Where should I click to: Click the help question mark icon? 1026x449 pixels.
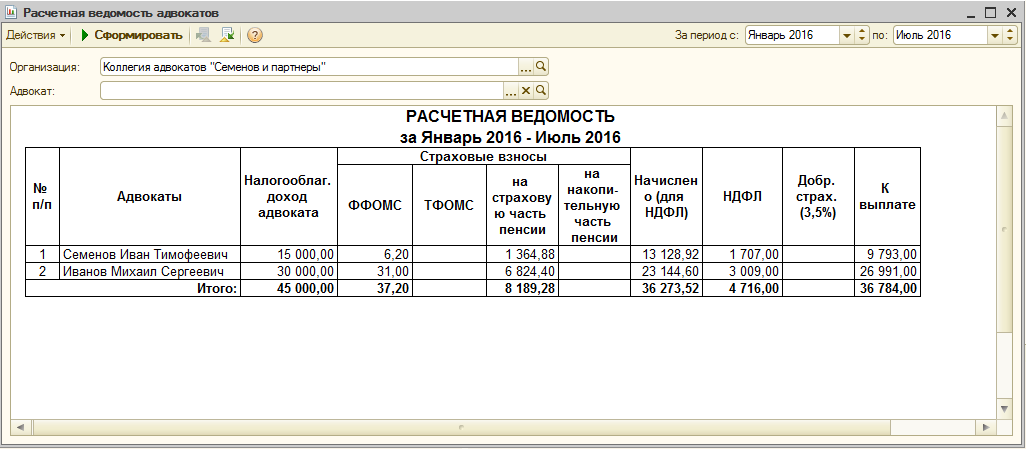(255, 35)
